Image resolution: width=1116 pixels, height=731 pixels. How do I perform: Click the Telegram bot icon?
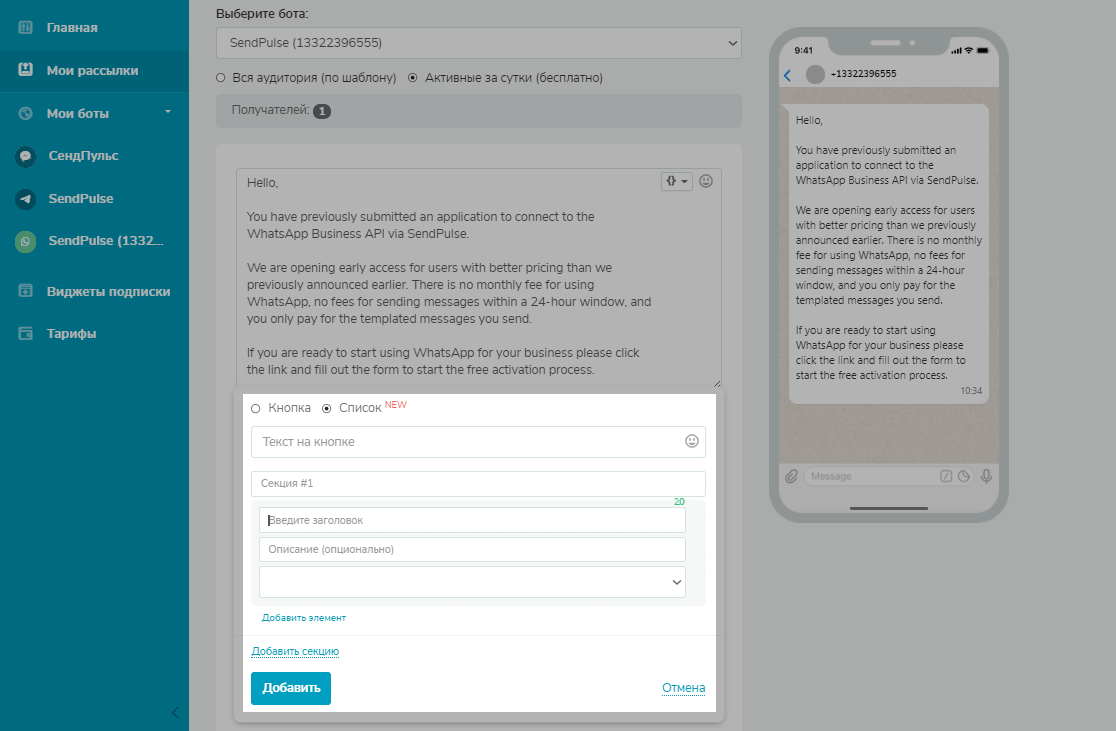point(26,199)
